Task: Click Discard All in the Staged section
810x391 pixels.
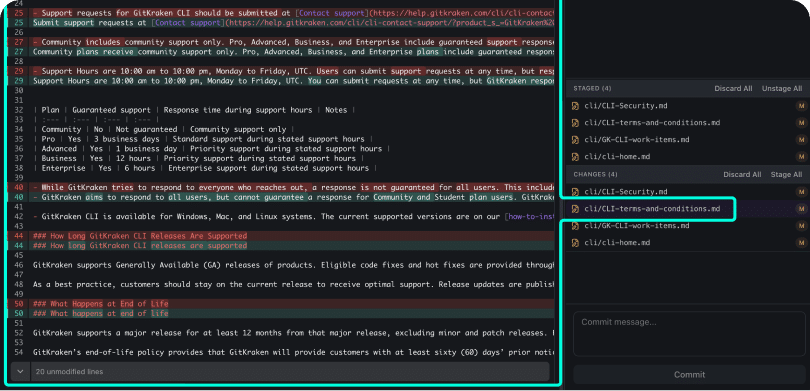Action: (733, 89)
